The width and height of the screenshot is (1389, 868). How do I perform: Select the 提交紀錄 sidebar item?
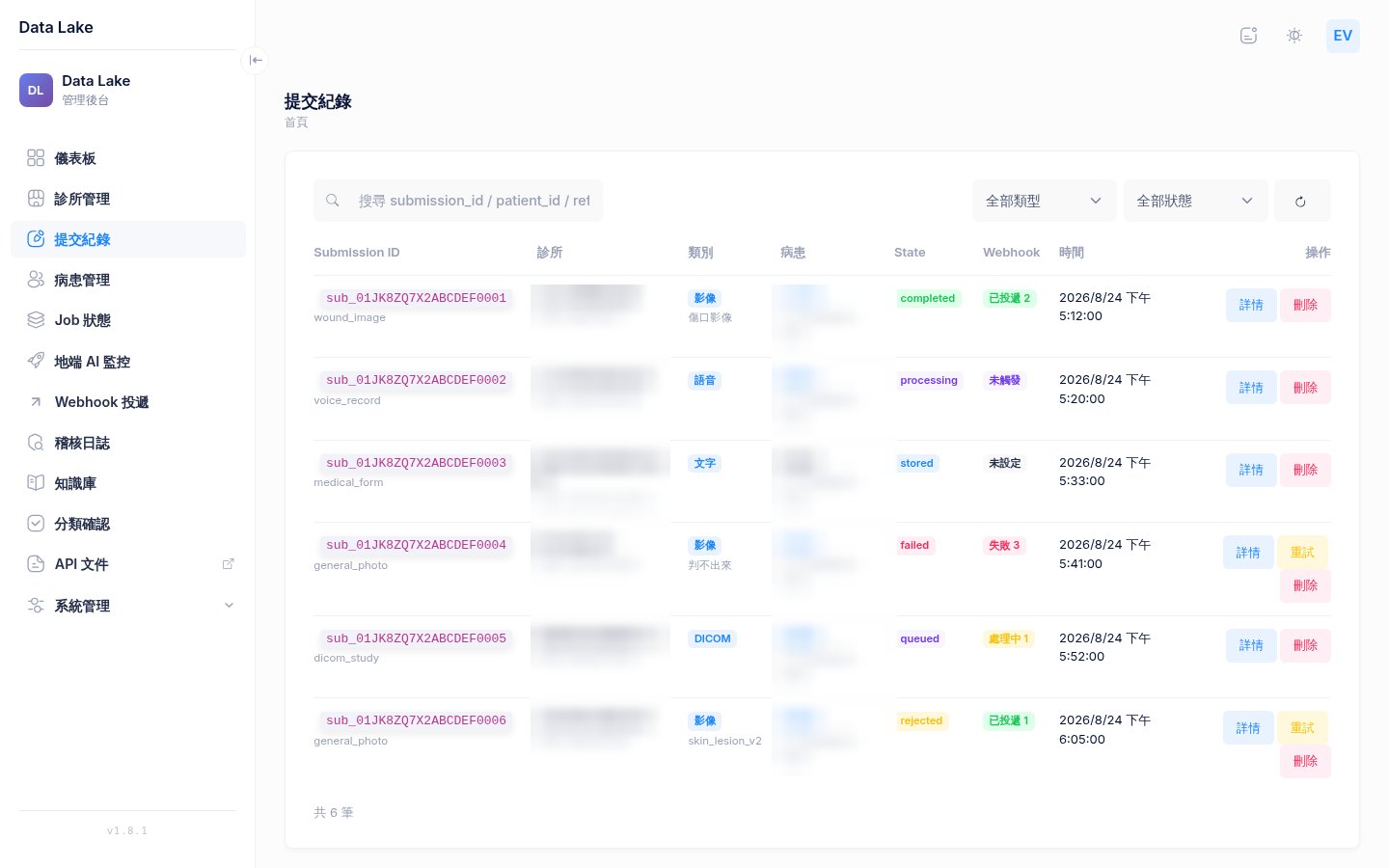128,239
